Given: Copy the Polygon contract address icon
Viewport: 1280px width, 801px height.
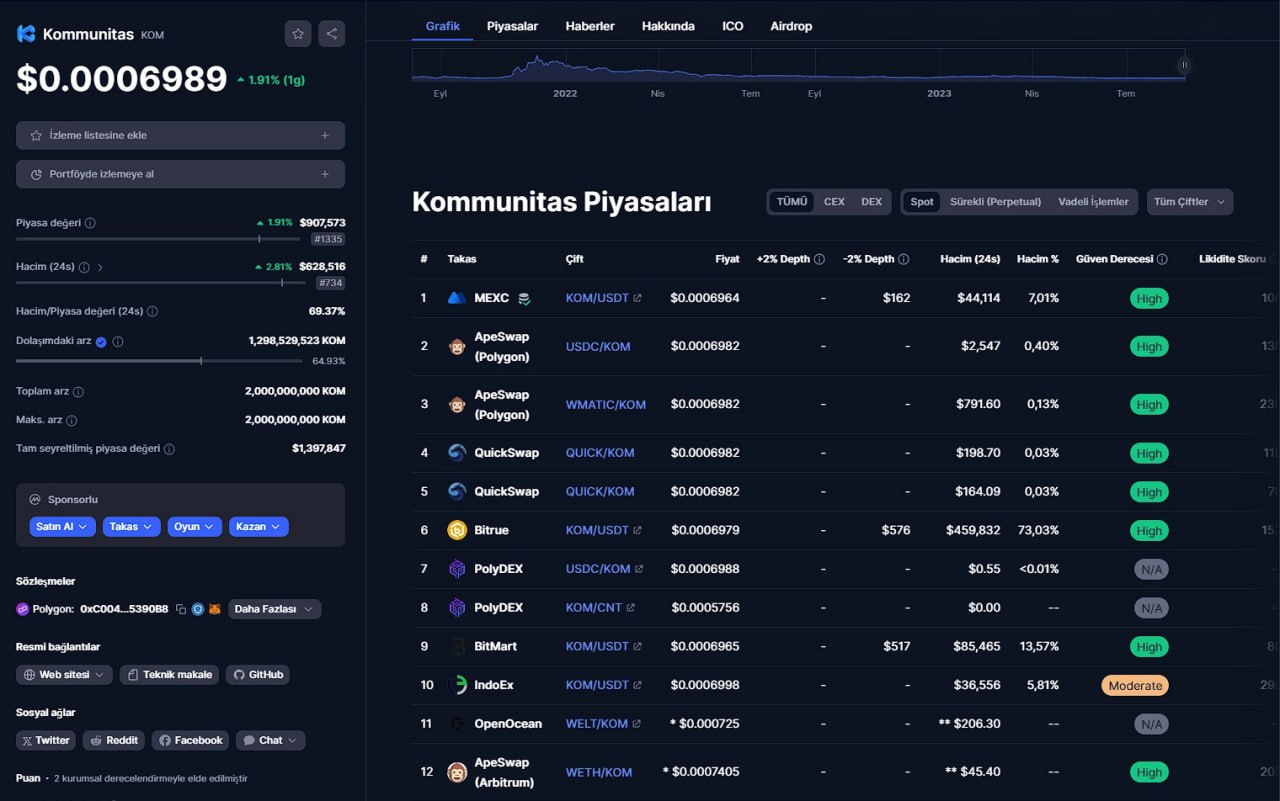Looking at the screenshot, I should tap(181, 609).
